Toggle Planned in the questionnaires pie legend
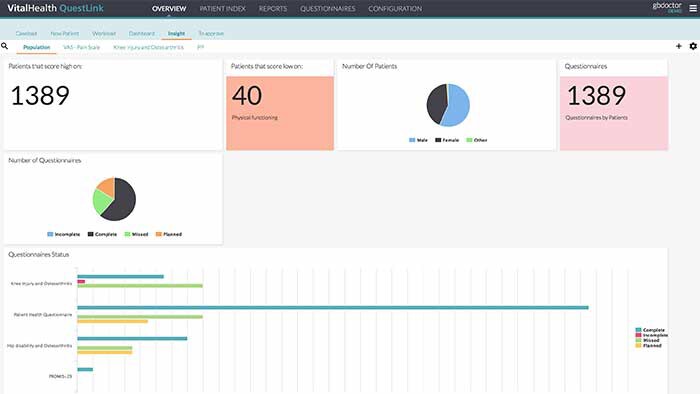700x394 pixels. tap(169, 234)
